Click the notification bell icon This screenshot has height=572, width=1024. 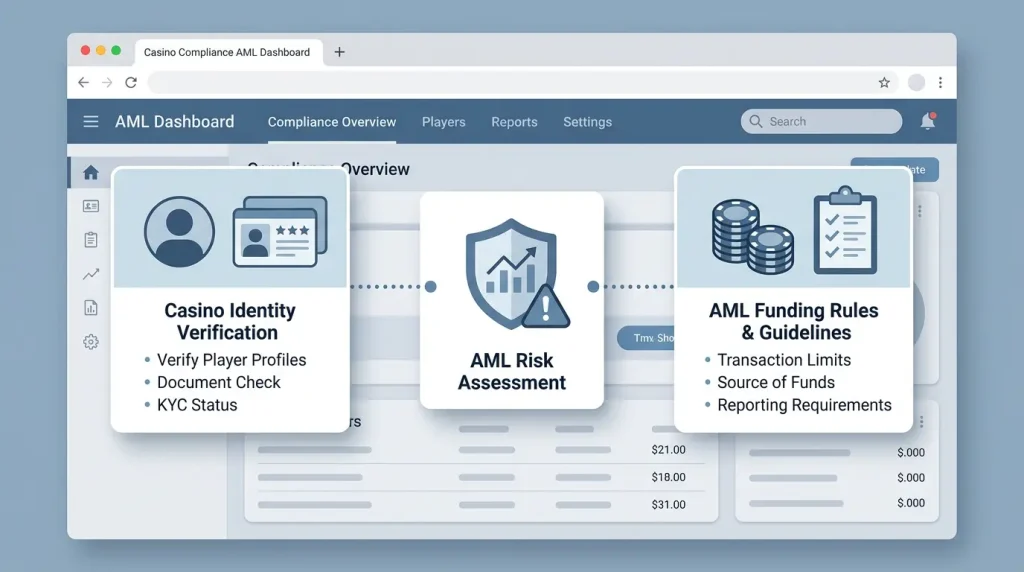point(927,121)
